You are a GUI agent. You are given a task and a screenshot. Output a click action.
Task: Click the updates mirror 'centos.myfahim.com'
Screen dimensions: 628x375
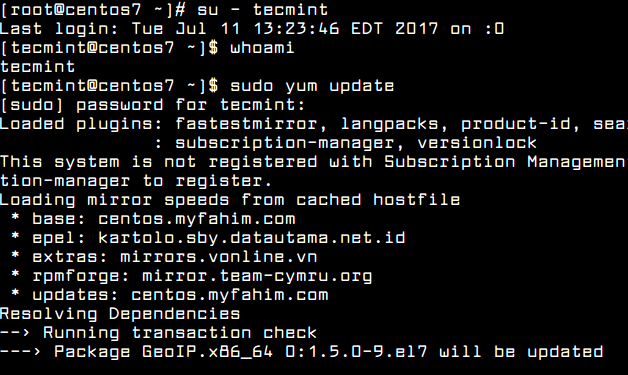coord(230,296)
